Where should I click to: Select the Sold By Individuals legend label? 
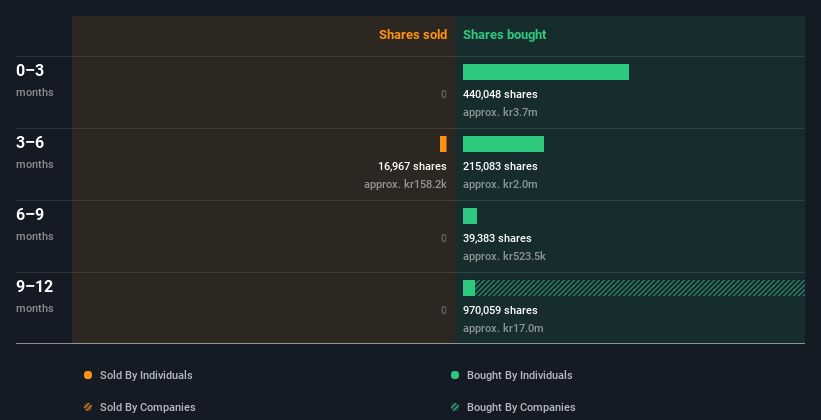click(146, 375)
